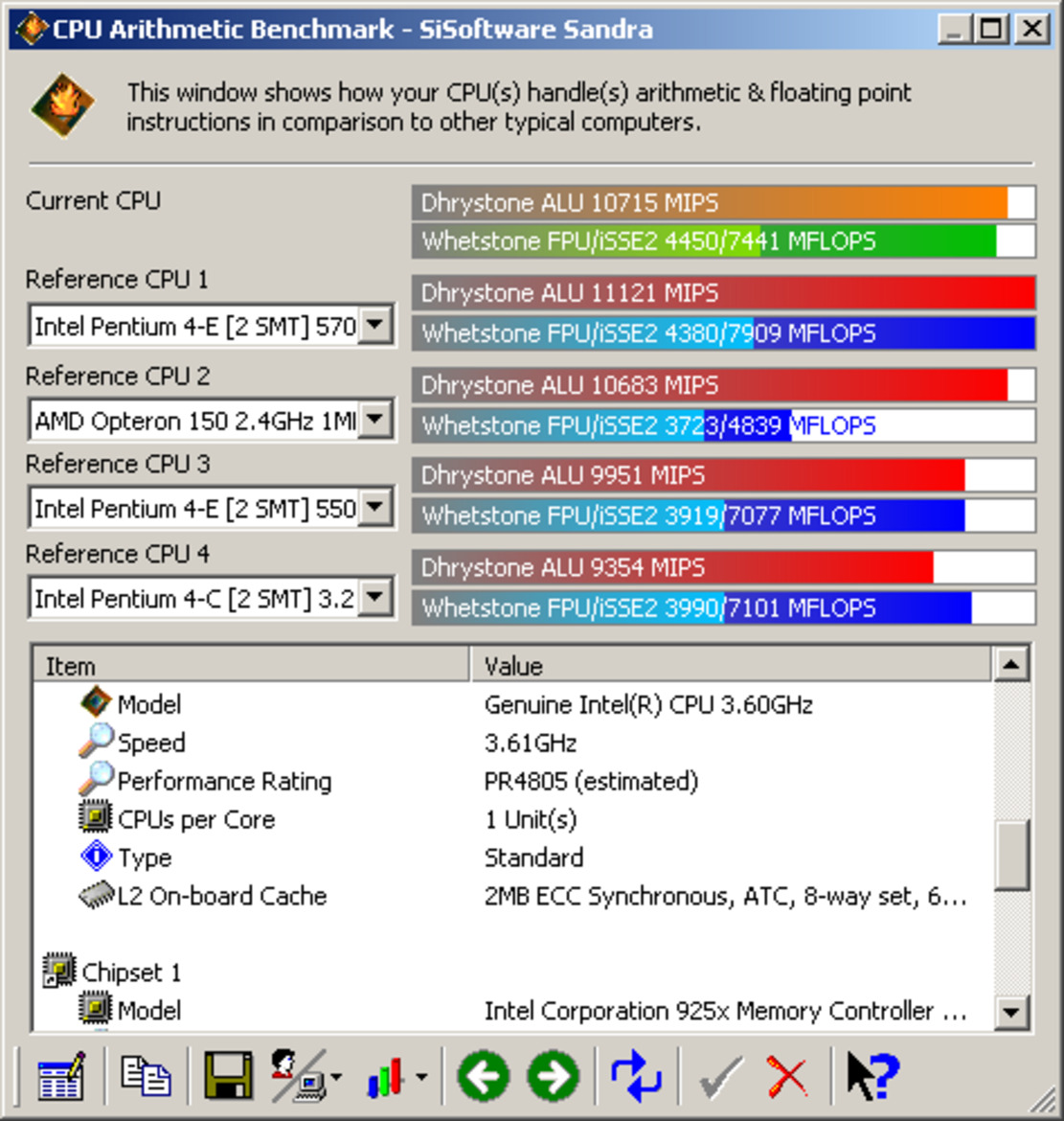Click the Current CPU Dhrystone orange bar
The width and height of the screenshot is (1064, 1121).
click(x=723, y=202)
